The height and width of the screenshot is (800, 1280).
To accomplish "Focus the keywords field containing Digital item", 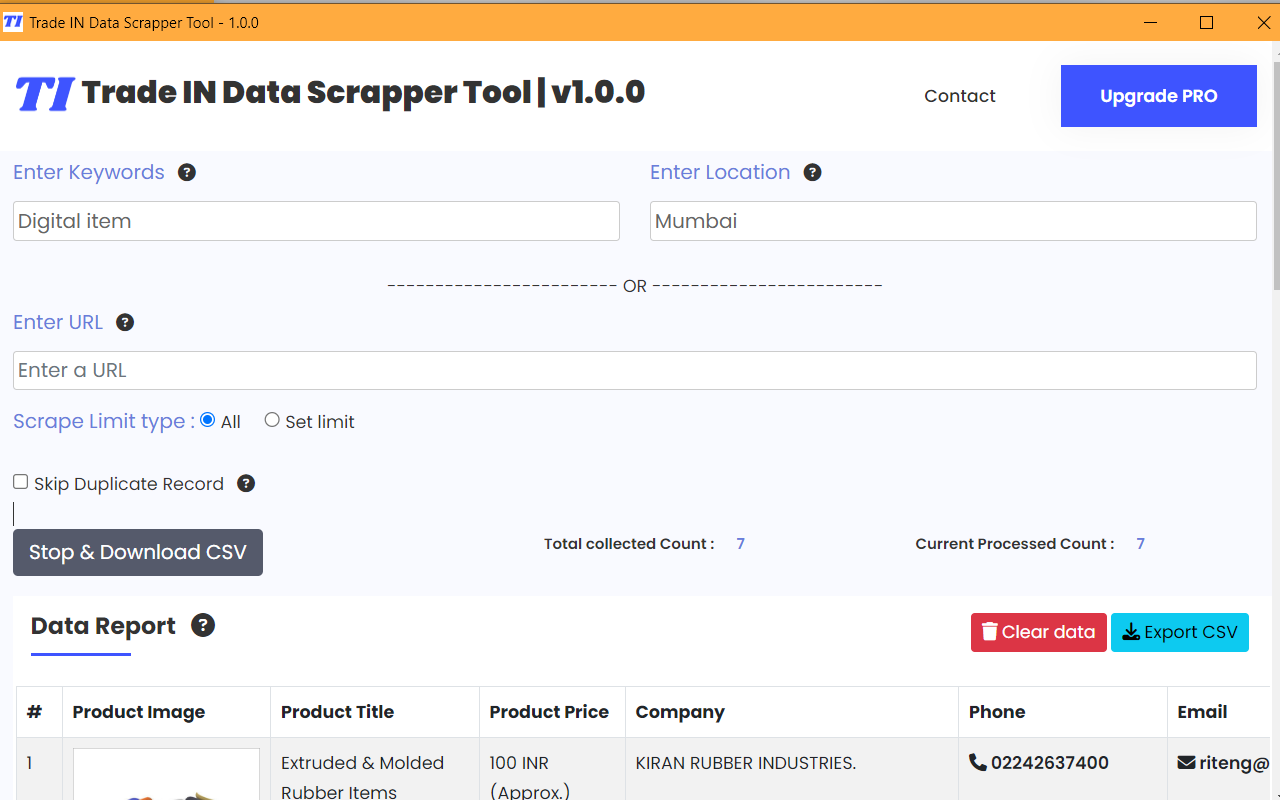I will pyautogui.click(x=316, y=221).
